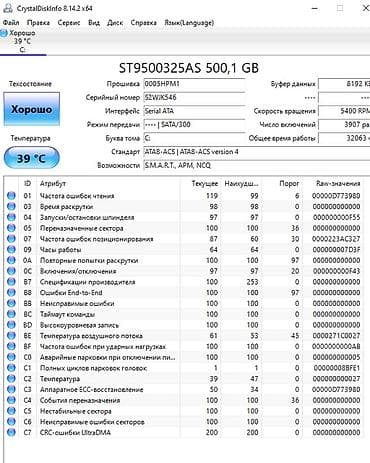370x463 pixels.
Task: Click status icon for attribute B7 row
Action: 11,282
